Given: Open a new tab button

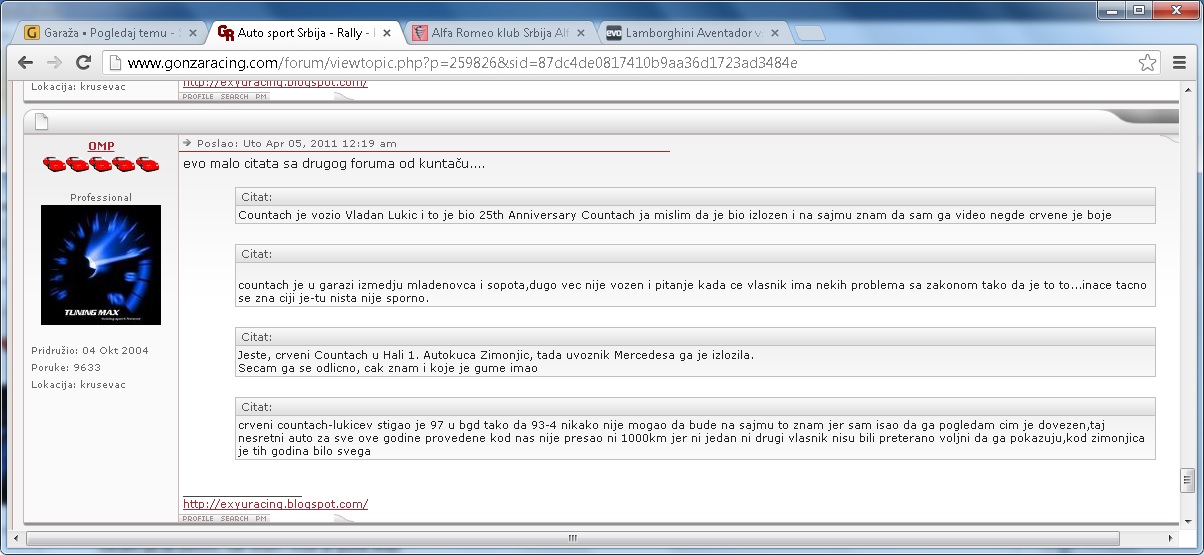Looking at the screenshot, I should click(x=810, y=34).
